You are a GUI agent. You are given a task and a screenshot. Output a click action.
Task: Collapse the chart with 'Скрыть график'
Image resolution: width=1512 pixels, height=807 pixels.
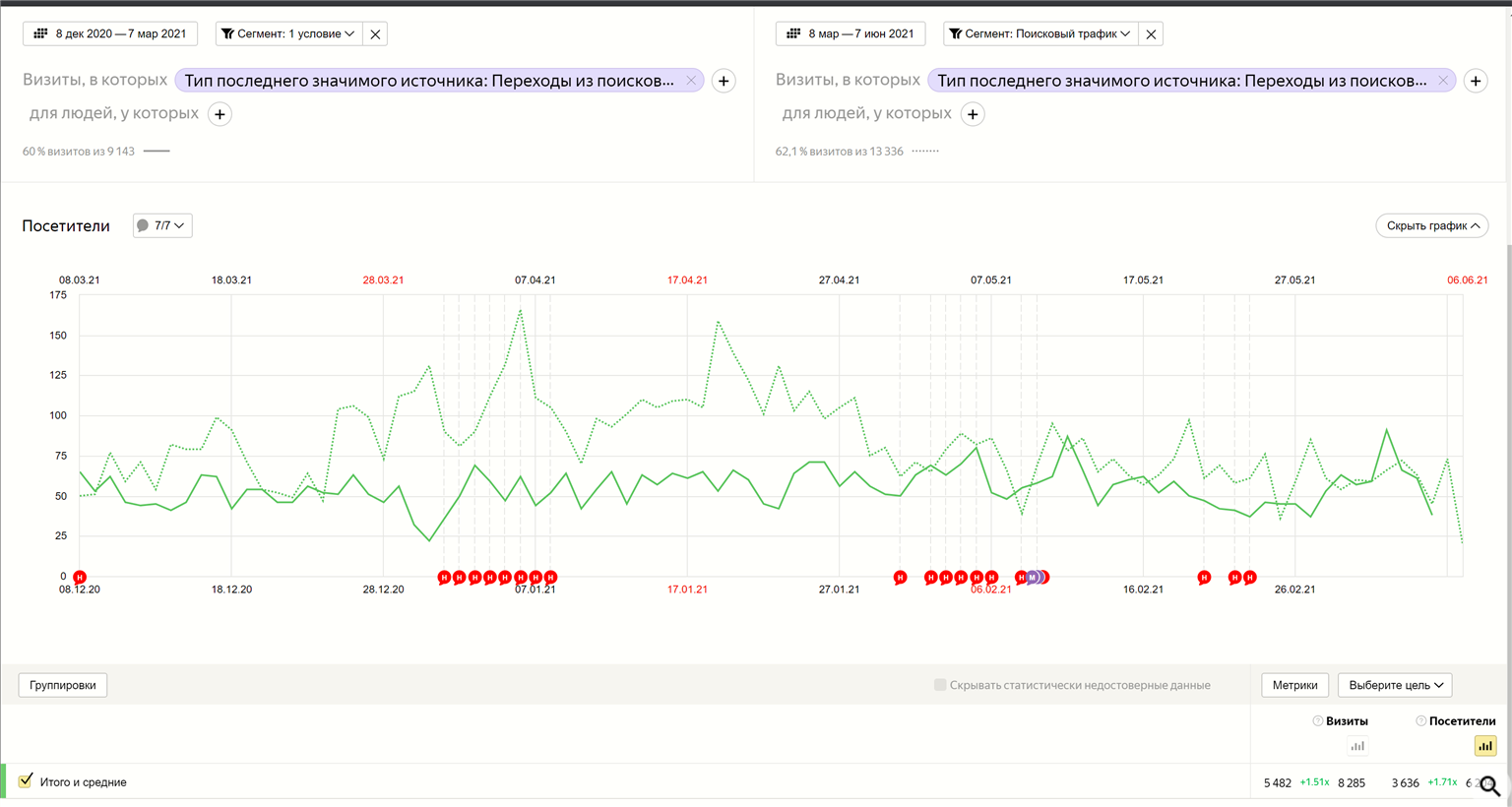(1431, 225)
